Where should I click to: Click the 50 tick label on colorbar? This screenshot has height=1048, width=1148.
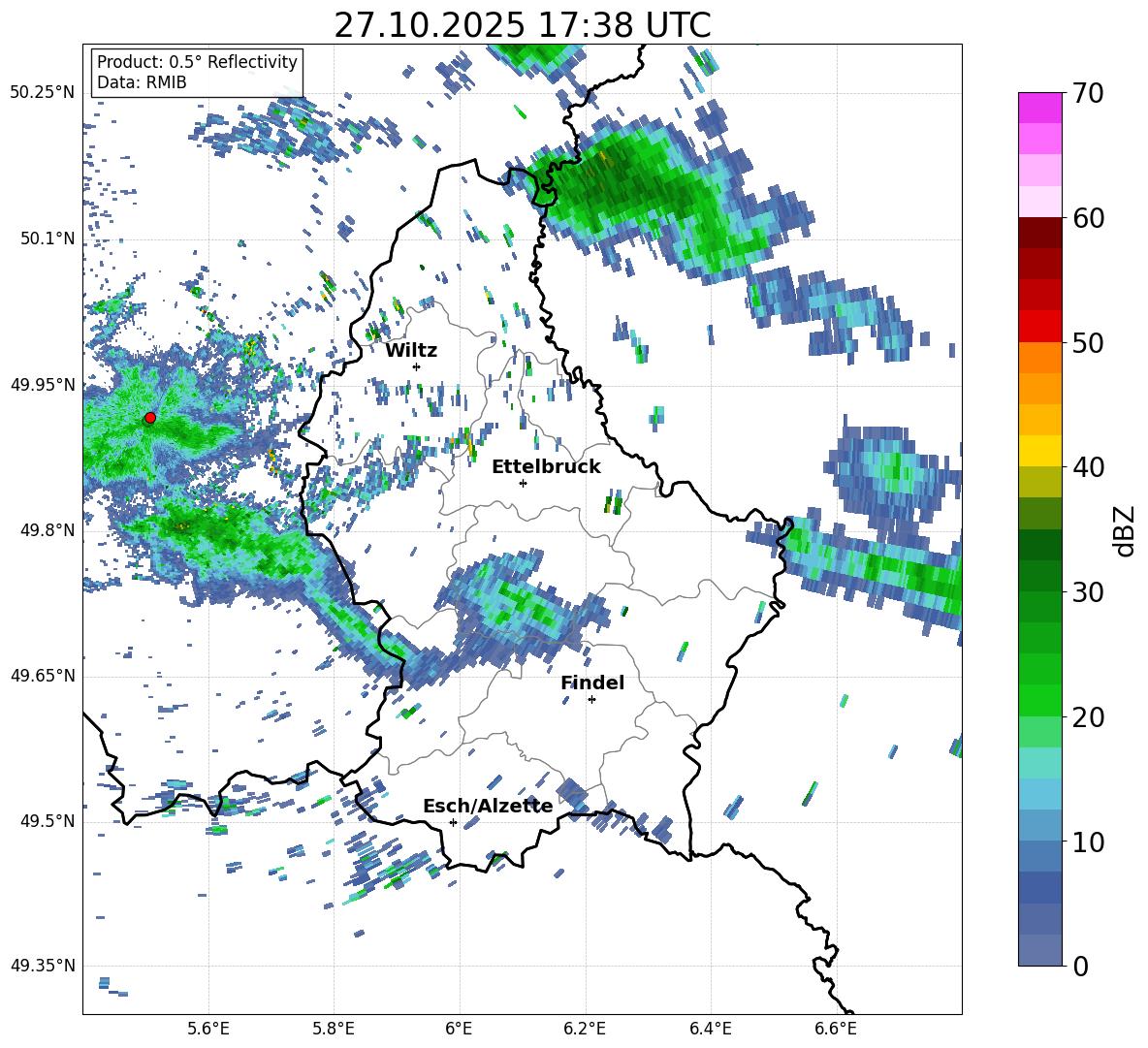(1087, 343)
